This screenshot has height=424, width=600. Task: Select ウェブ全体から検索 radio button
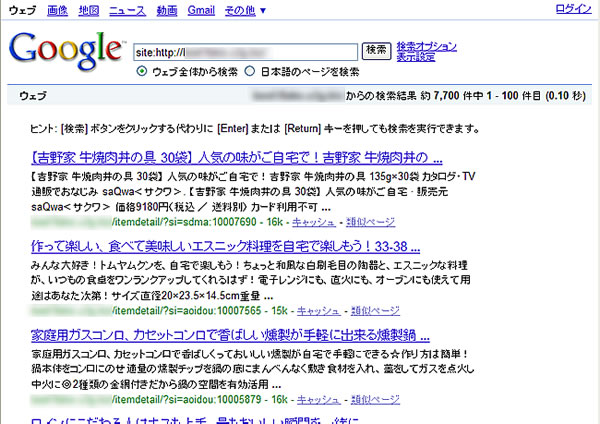[x=142, y=71]
